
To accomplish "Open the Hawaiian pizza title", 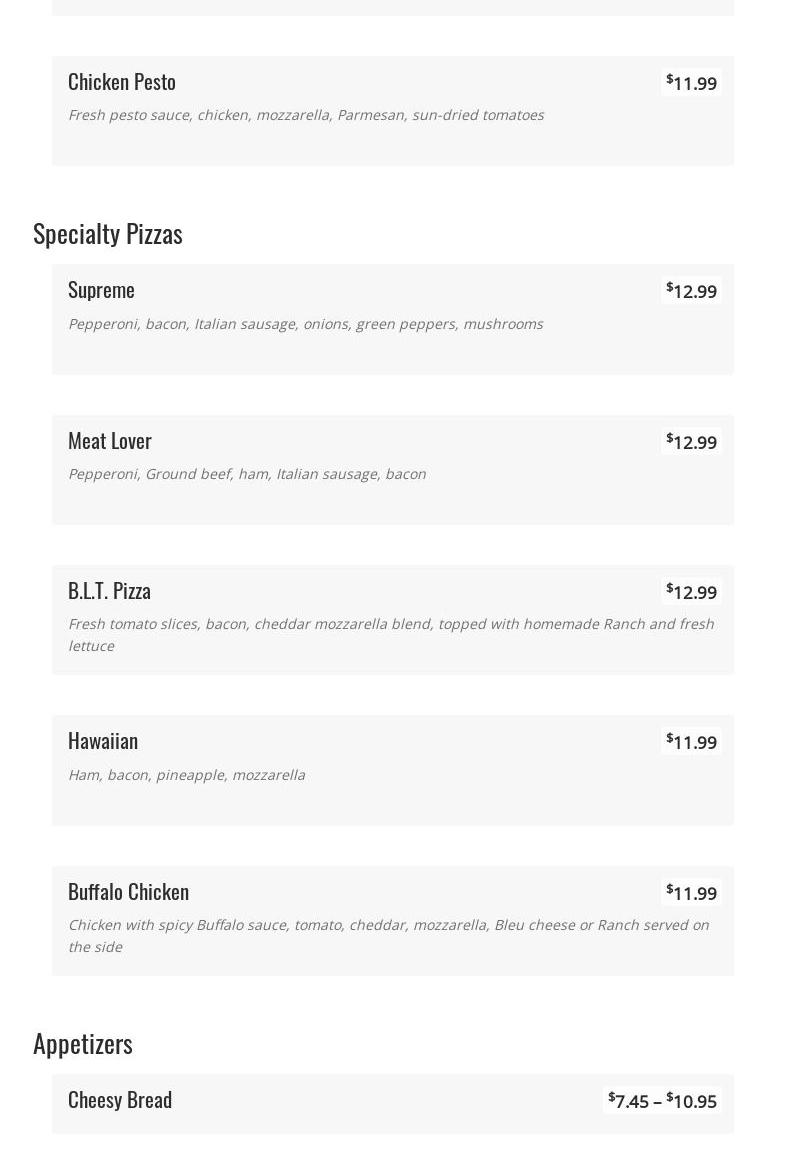I will (103, 741).
